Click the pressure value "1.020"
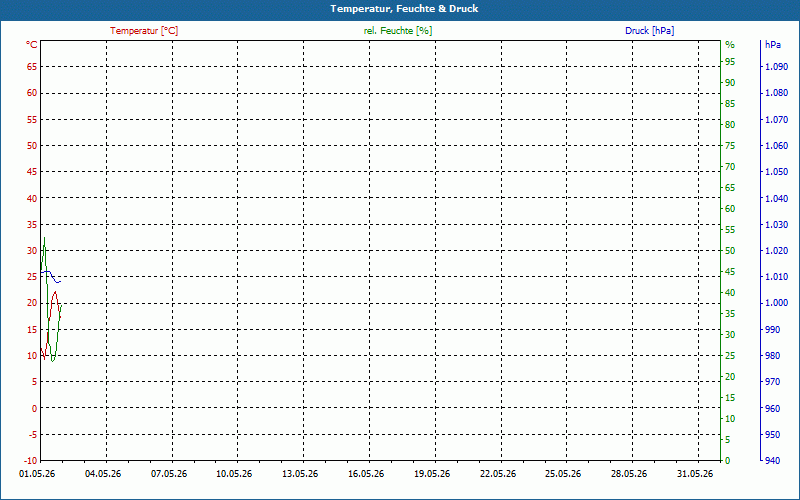Image resolution: width=800 pixels, height=500 pixels. click(777, 251)
